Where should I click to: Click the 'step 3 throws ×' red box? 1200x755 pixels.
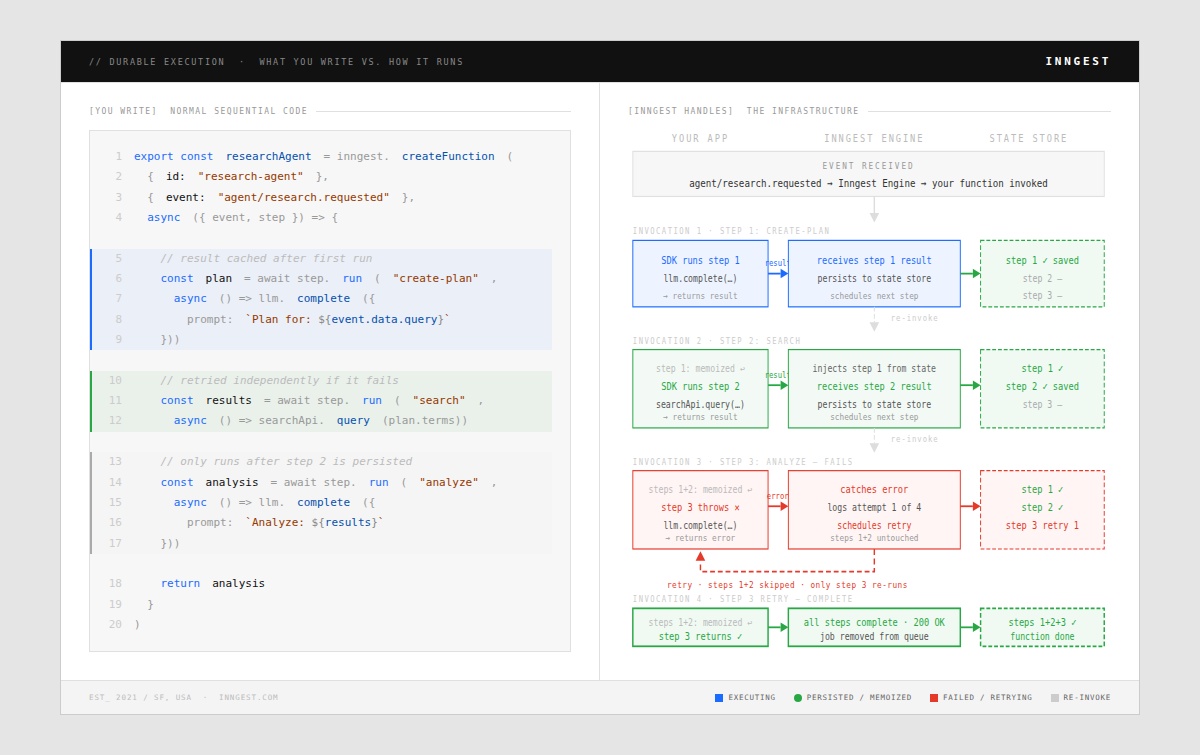[700, 509]
